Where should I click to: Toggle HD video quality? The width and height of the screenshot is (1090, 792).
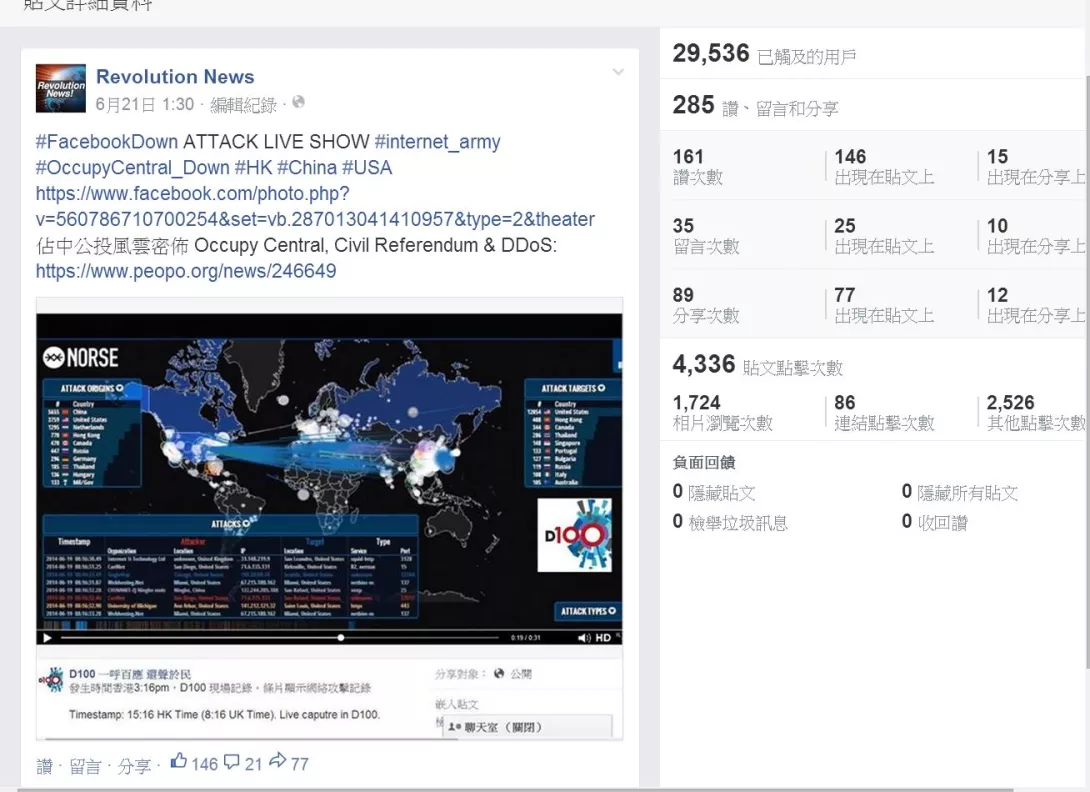603,638
